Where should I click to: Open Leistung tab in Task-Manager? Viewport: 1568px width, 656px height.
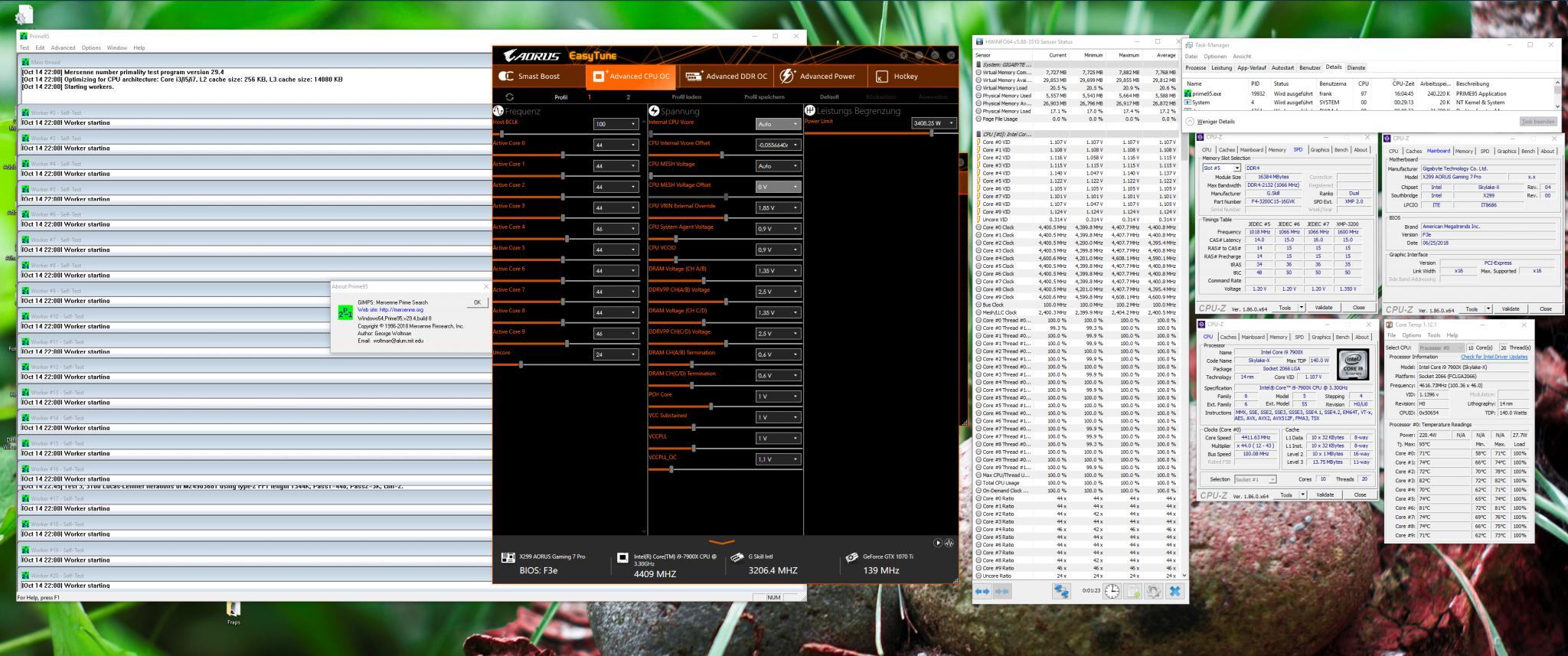tap(1221, 67)
